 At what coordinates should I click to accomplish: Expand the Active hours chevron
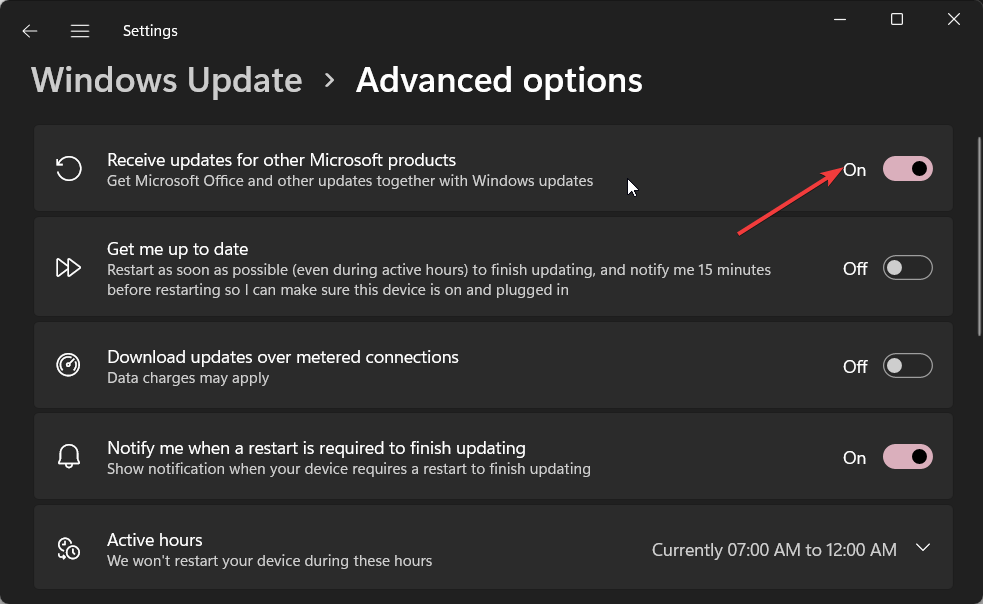point(923,548)
